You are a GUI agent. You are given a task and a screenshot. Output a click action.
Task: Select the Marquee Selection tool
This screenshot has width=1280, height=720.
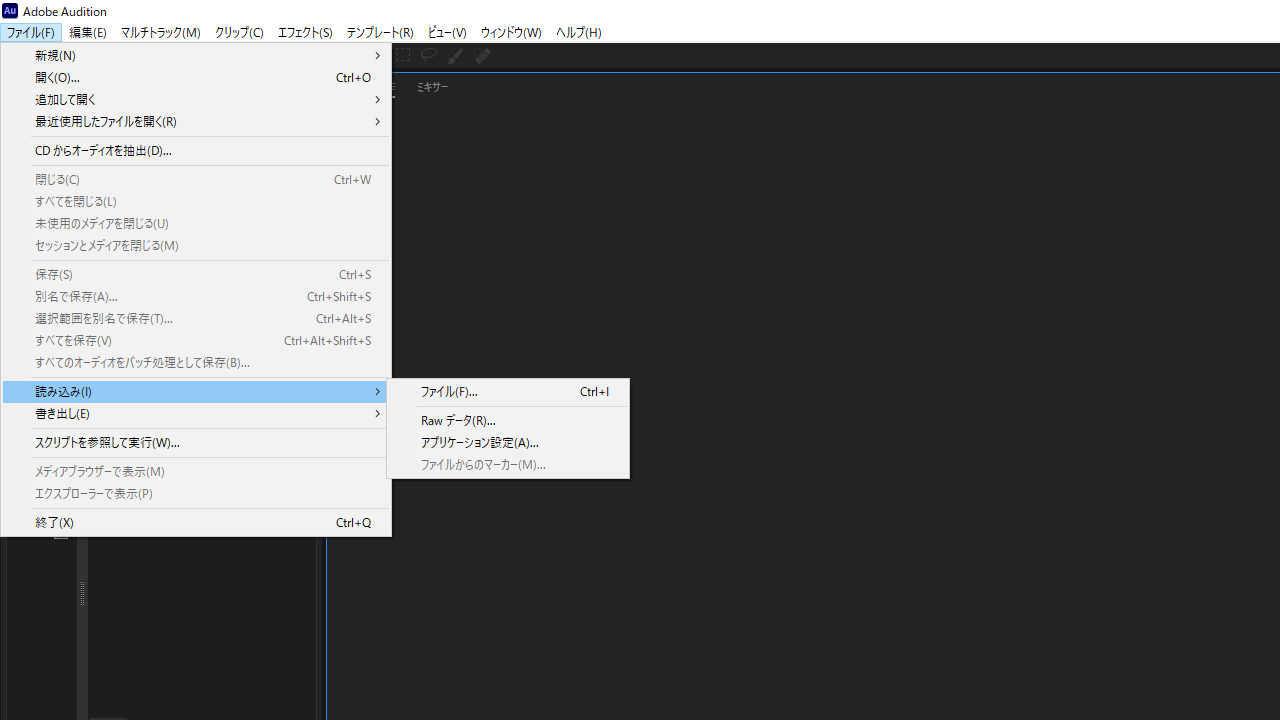pyautogui.click(x=403, y=56)
